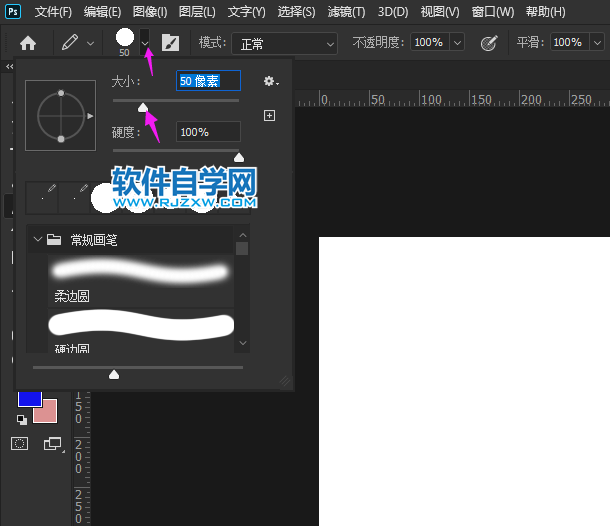The image size is (610, 526).
Task: Click the hardness slider handle
Action: [x=239, y=157]
